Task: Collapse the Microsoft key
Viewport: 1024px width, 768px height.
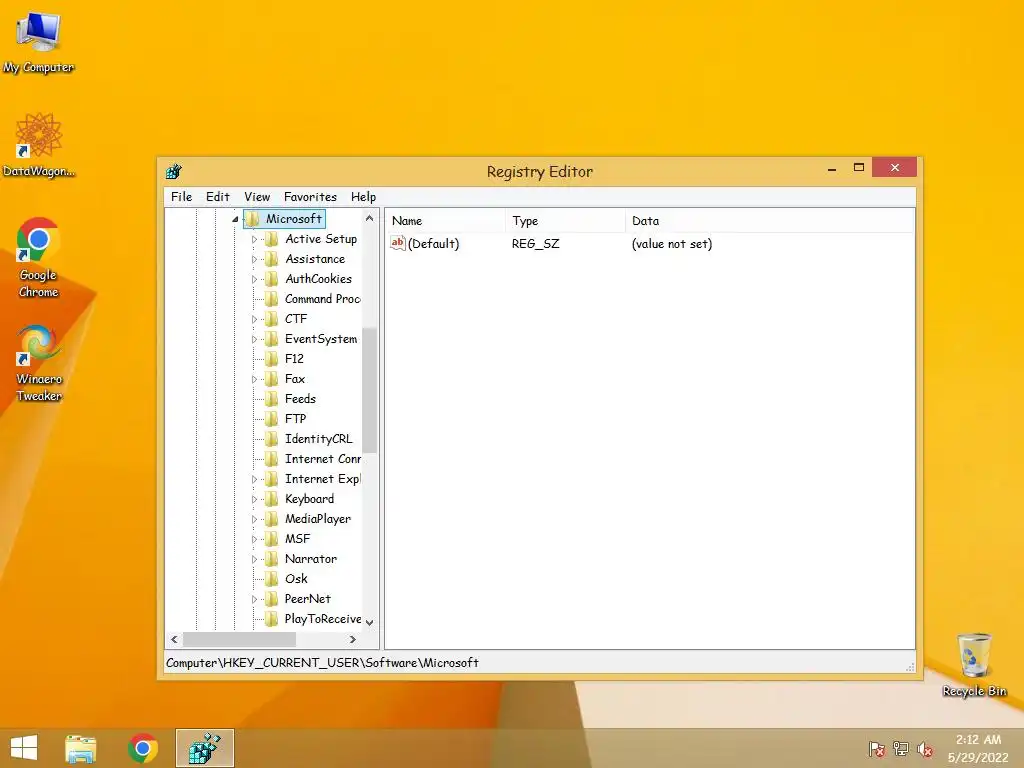Action: click(x=235, y=219)
